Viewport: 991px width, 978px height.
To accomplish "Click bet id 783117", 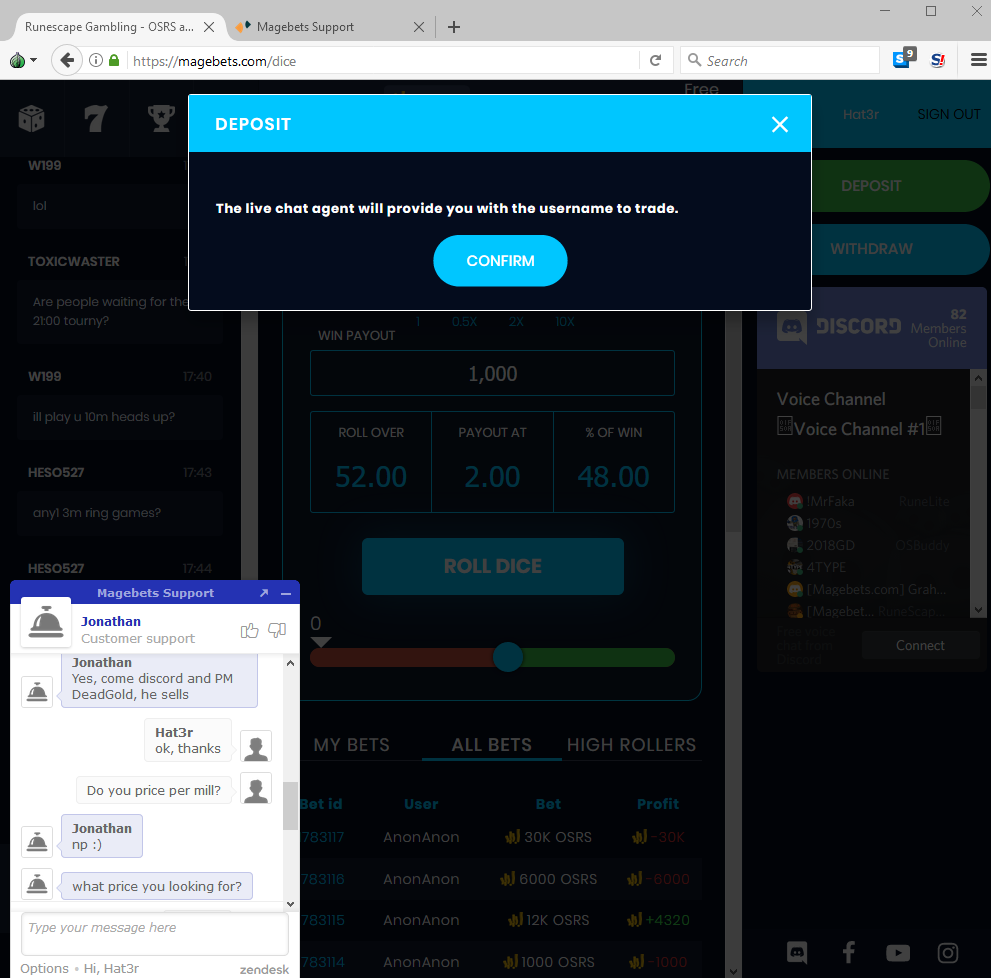I will tap(323, 837).
